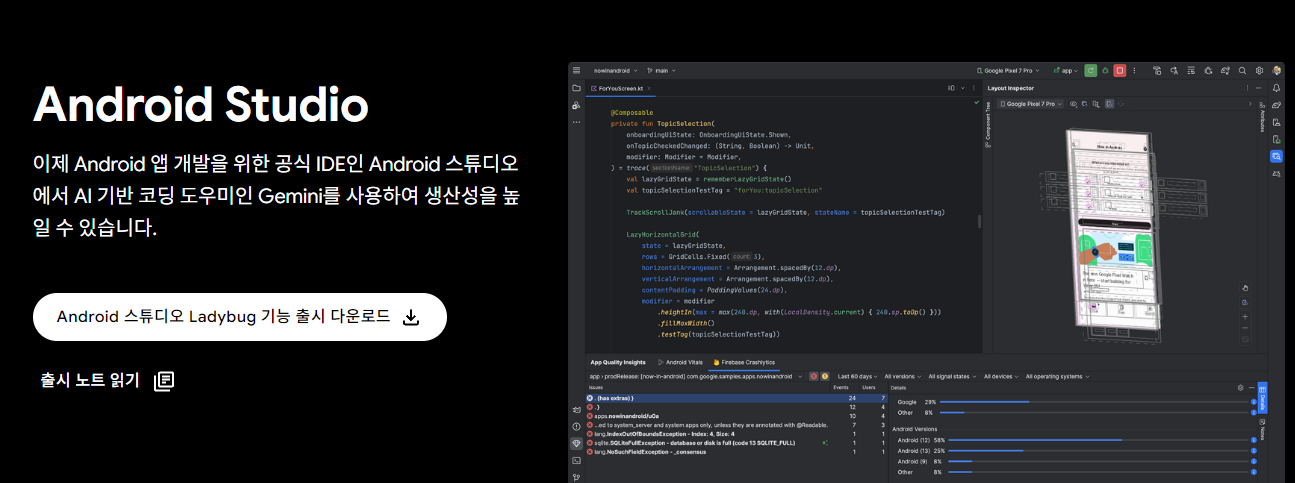
Task: Select the apps.nowinandroid/uOe issue row
Action: [736, 416]
